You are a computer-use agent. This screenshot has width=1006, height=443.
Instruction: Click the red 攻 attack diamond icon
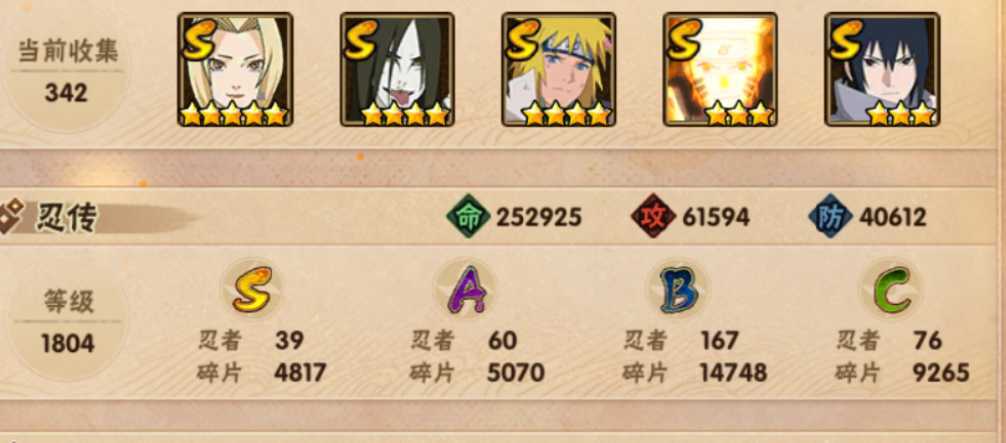point(653,216)
